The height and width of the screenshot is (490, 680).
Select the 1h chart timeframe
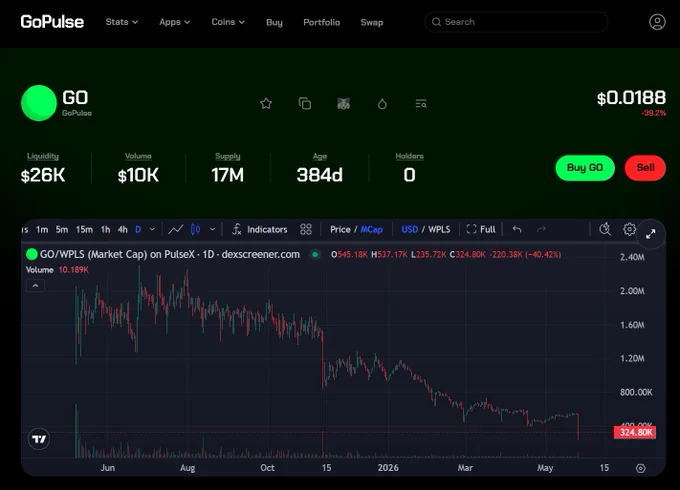click(x=105, y=229)
